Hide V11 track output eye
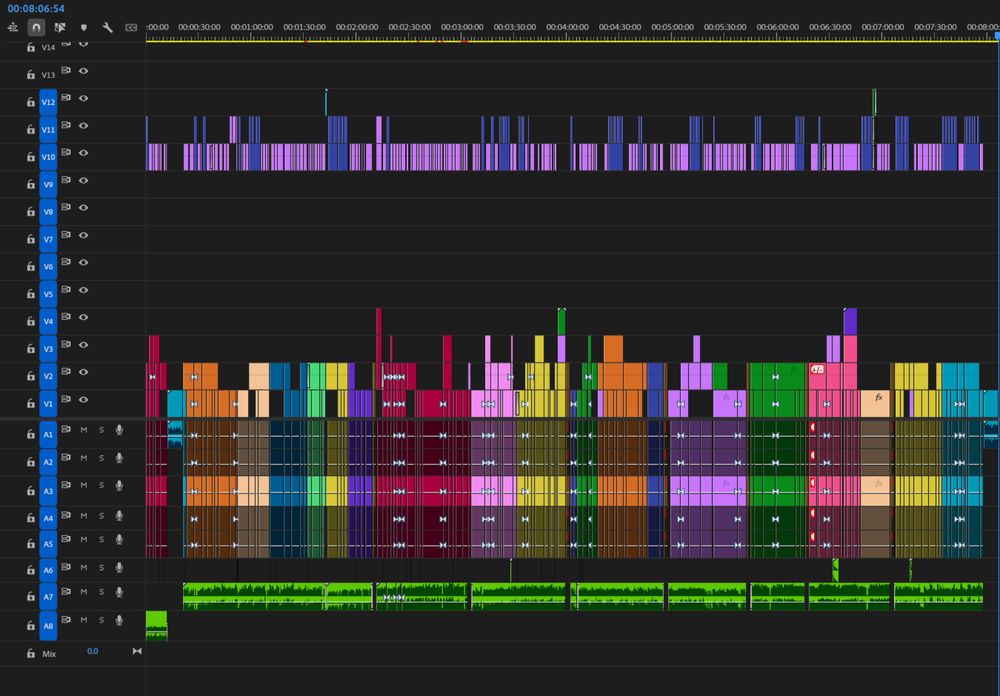This screenshot has height=696, width=1000. (x=84, y=126)
